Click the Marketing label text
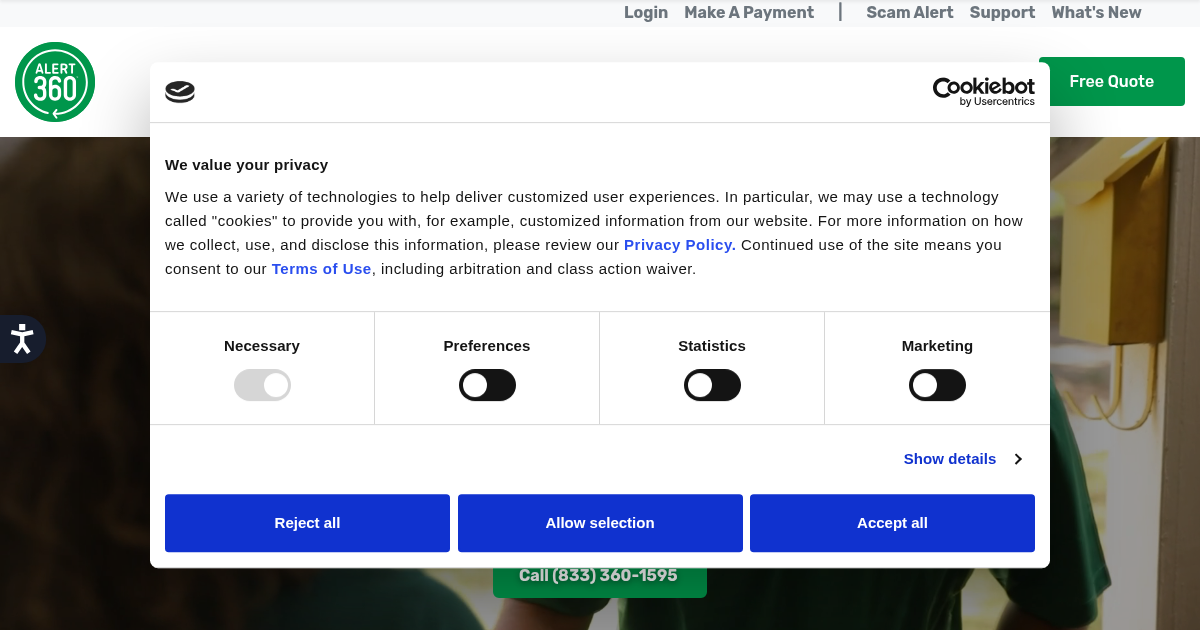Image resolution: width=1200 pixels, height=630 pixels. click(937, 346)
